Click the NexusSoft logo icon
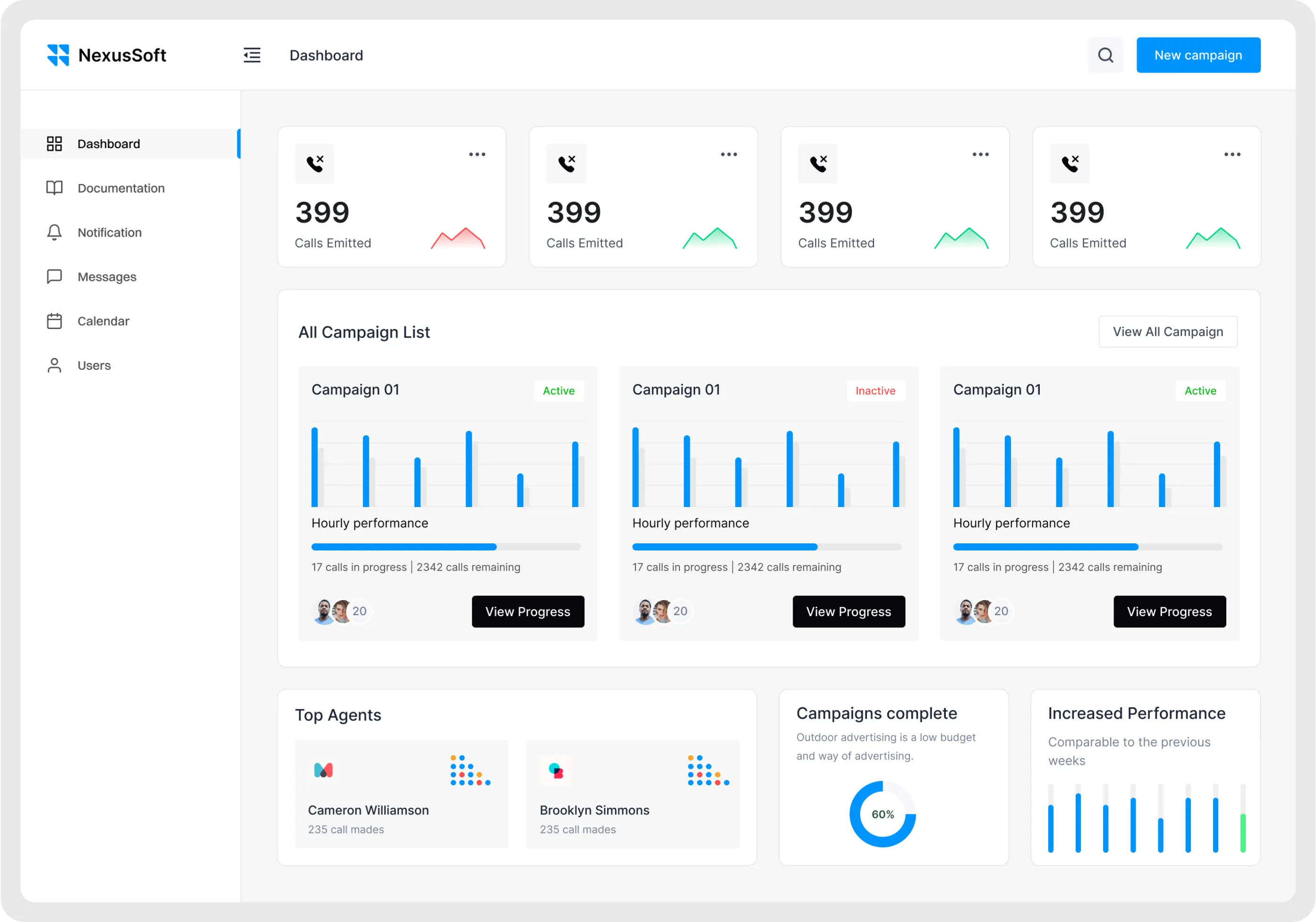This screenshot has width=1316, height=922. (x=58, y=55)
